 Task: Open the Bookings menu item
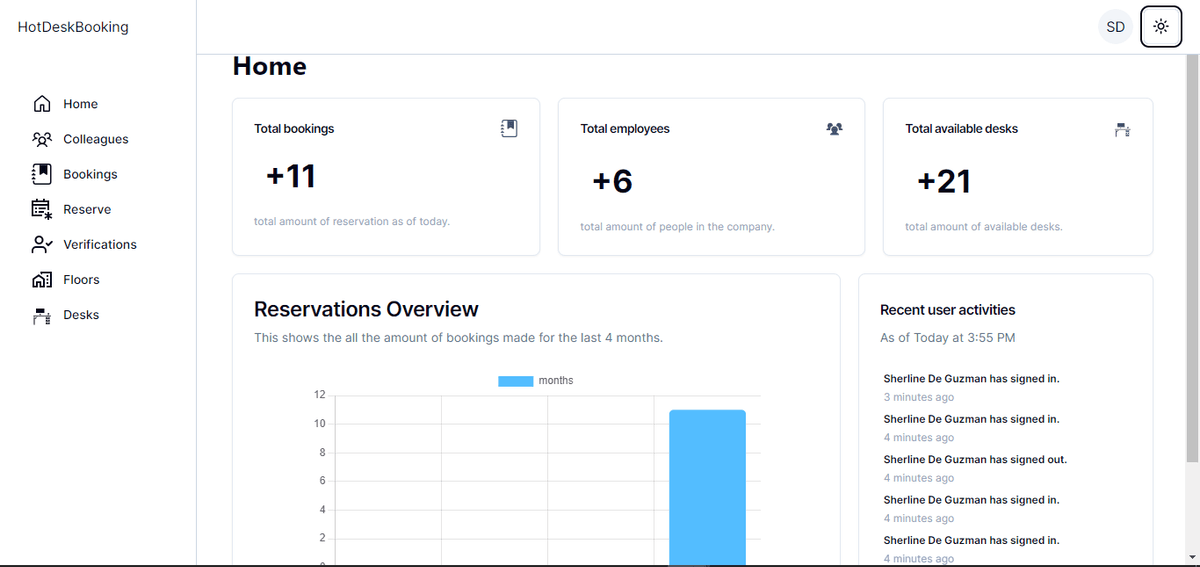pyautogui.click(x=90, y=174)
